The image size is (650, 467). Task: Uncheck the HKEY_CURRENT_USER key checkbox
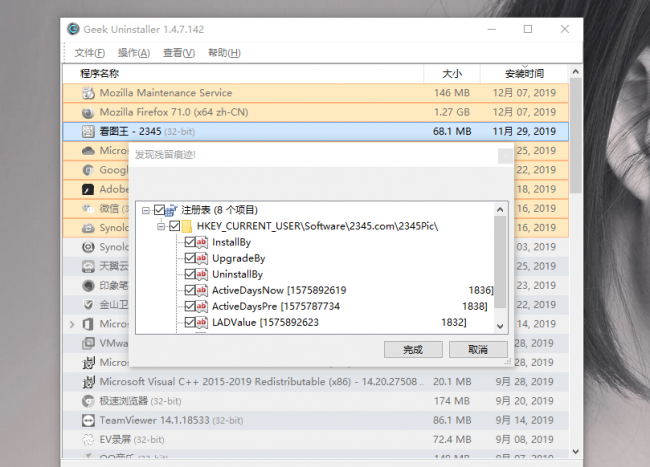click(175, 226)
